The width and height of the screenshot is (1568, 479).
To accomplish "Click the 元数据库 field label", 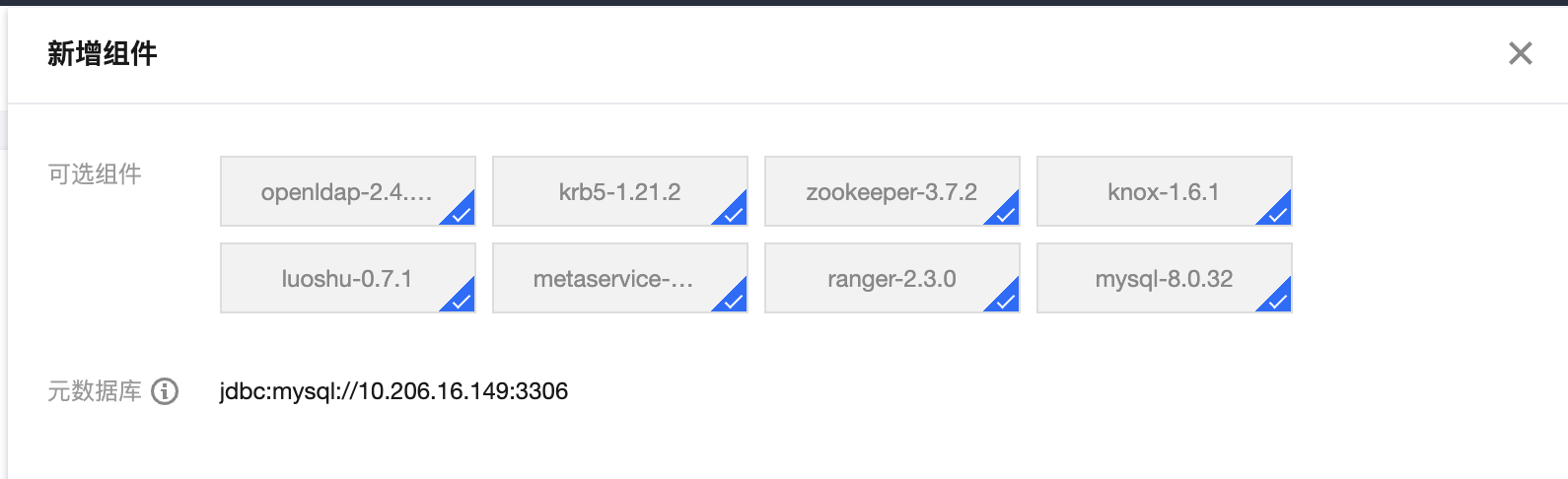I will coord(95,391).
